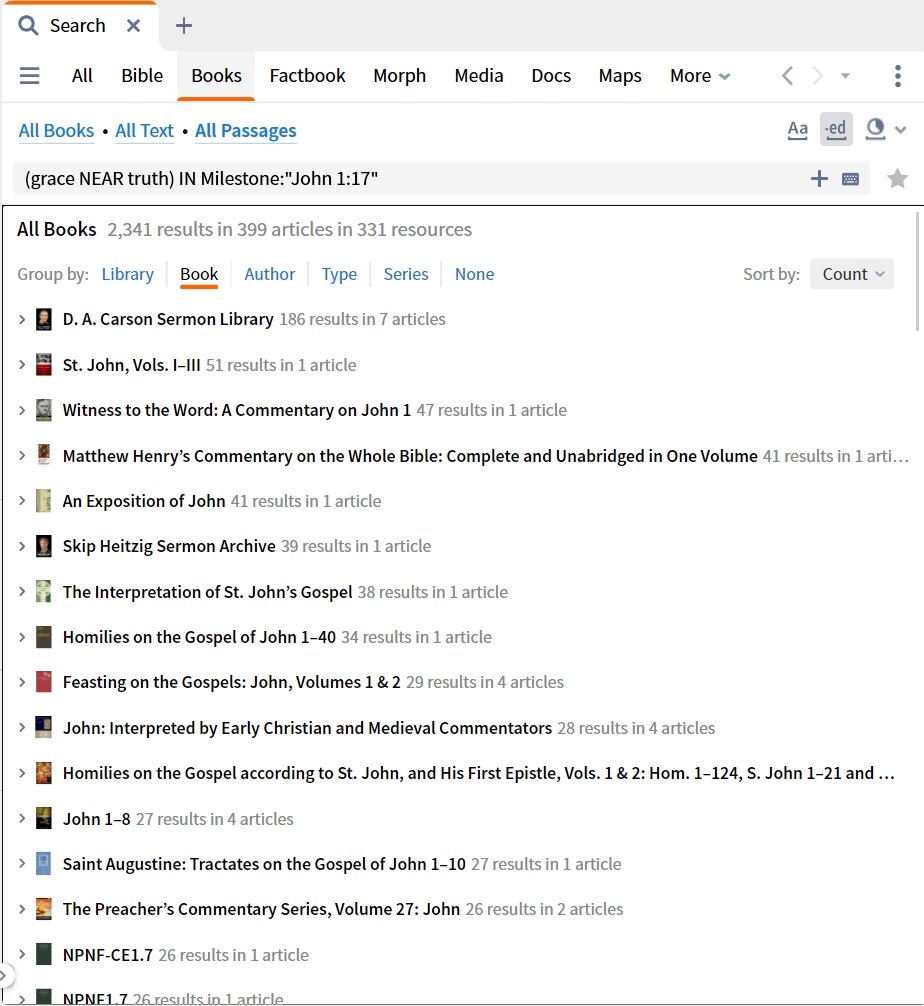The width and height of the screenshot is (924, 1006).
Task: Expand John: Interpreted by Early Christian Commentators
Action: tap(22, 728)
